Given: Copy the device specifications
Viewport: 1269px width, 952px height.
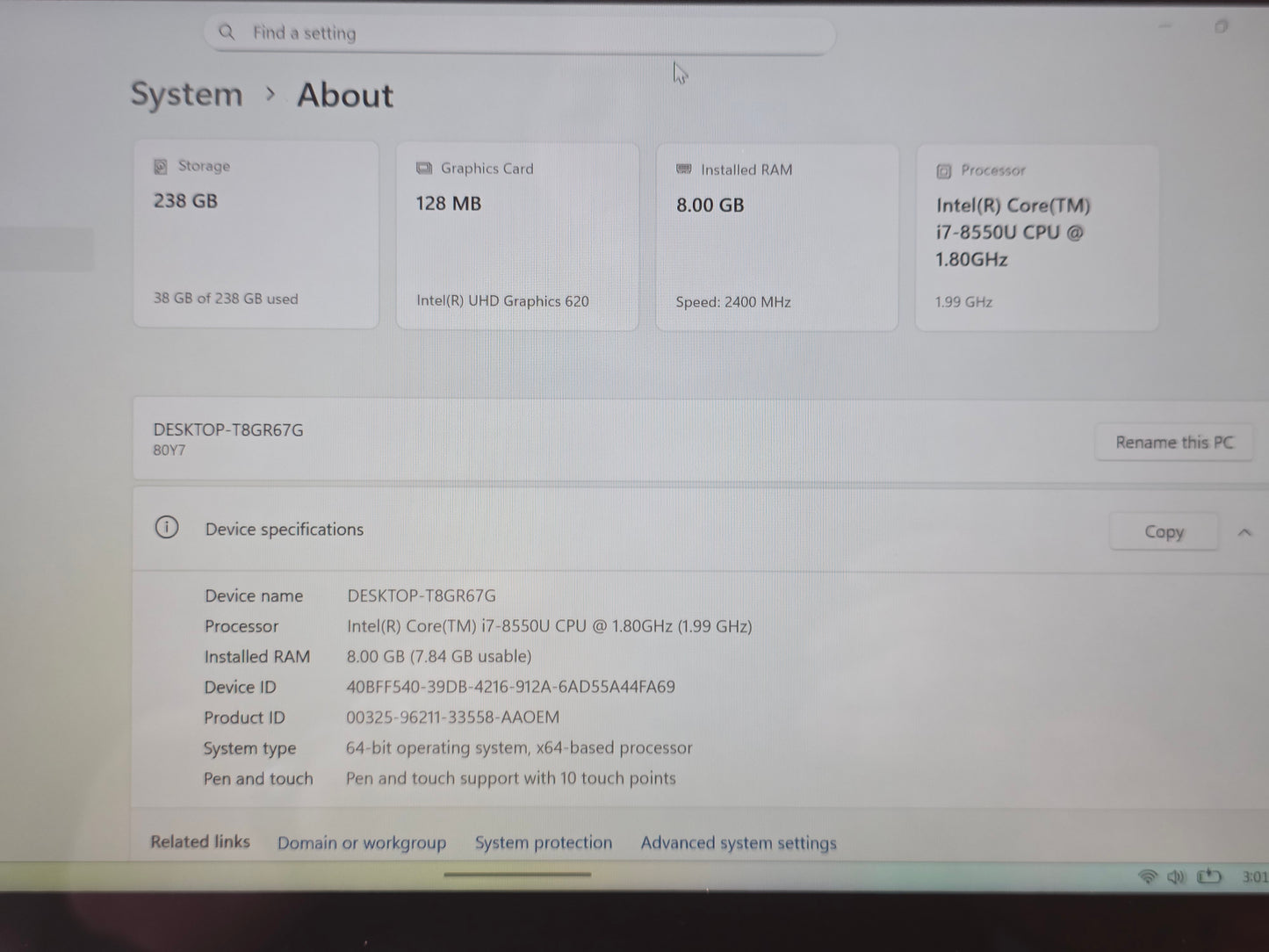Looking at the screenshot, I should coord(1164,531).
